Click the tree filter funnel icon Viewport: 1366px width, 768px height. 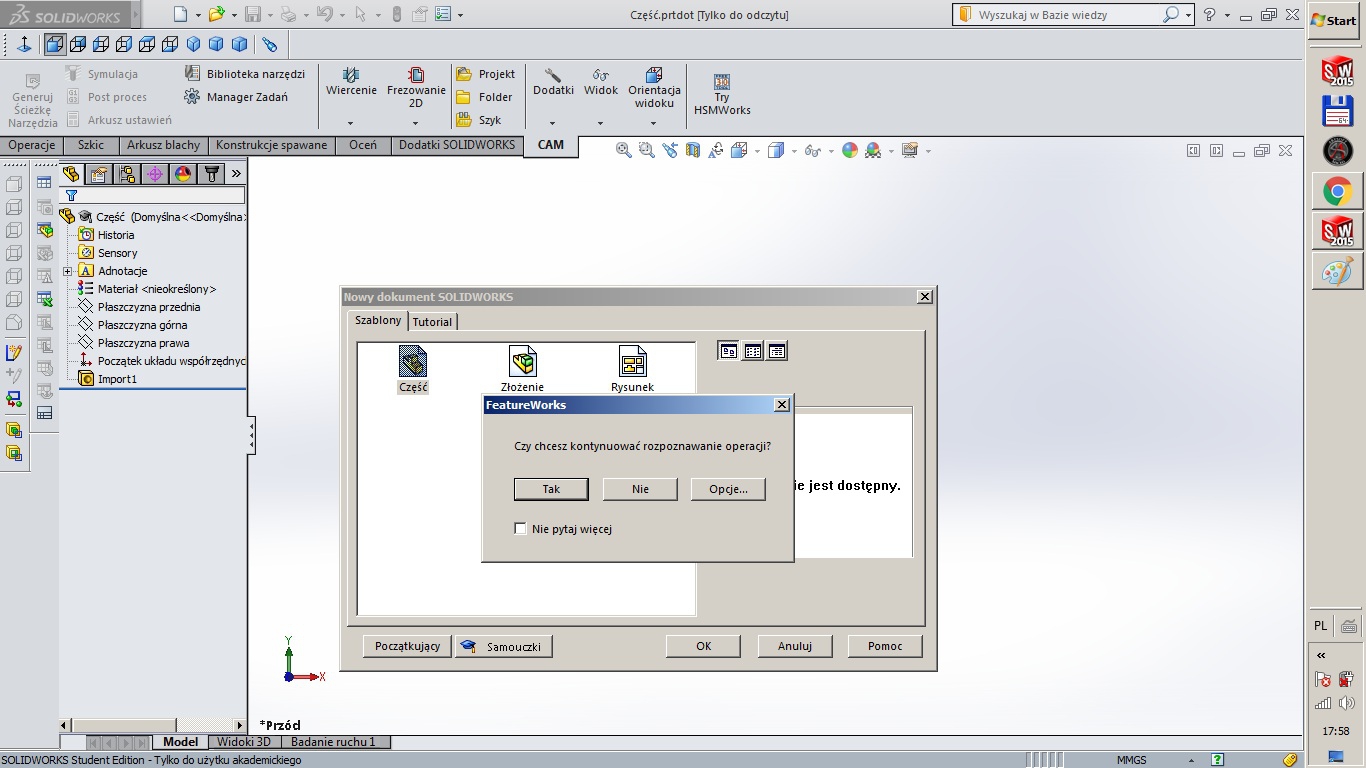pyautogui.click(x=71, y=195)
